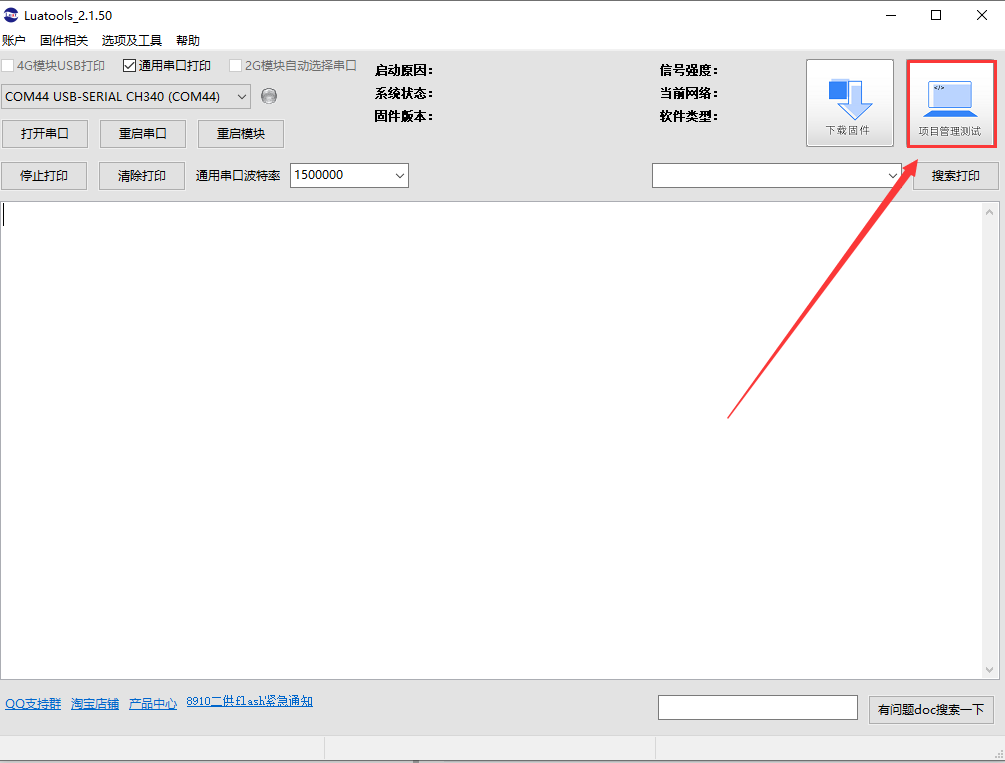Open the 项目管理测试 project management tool
The width and height of the screenshot is (1005, 763).
[951, 104]
